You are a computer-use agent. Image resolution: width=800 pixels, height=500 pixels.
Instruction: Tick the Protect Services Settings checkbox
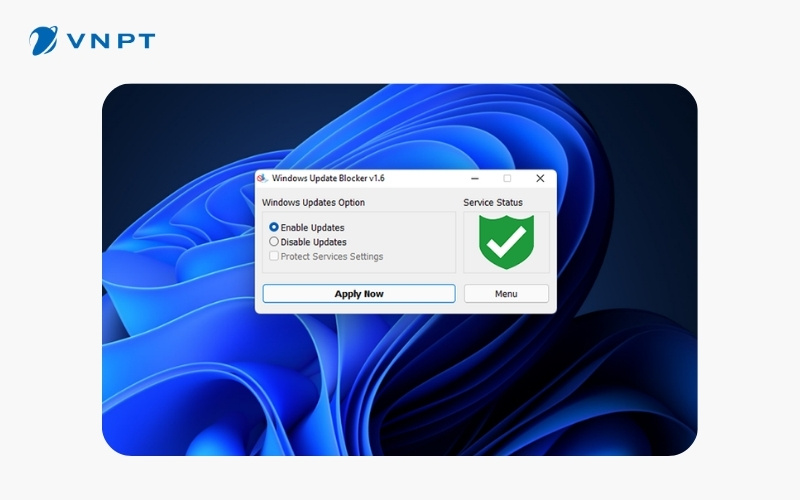(274, 256)
